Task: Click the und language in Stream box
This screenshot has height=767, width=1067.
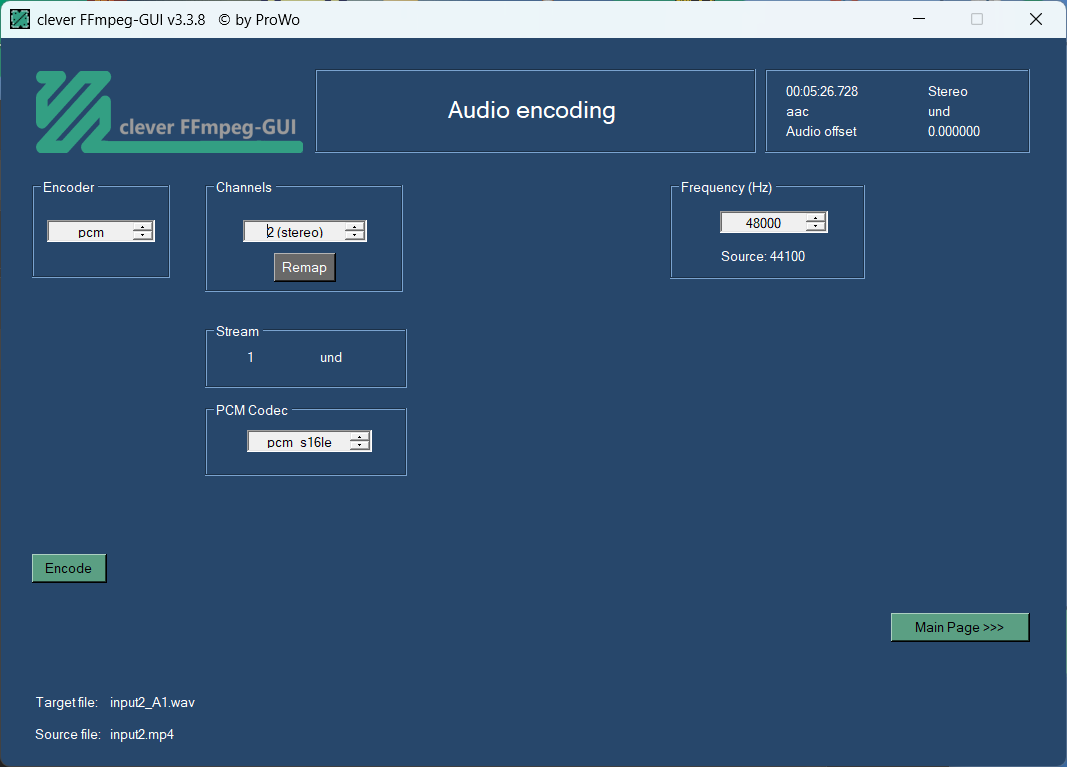Action: pos(331,357)
